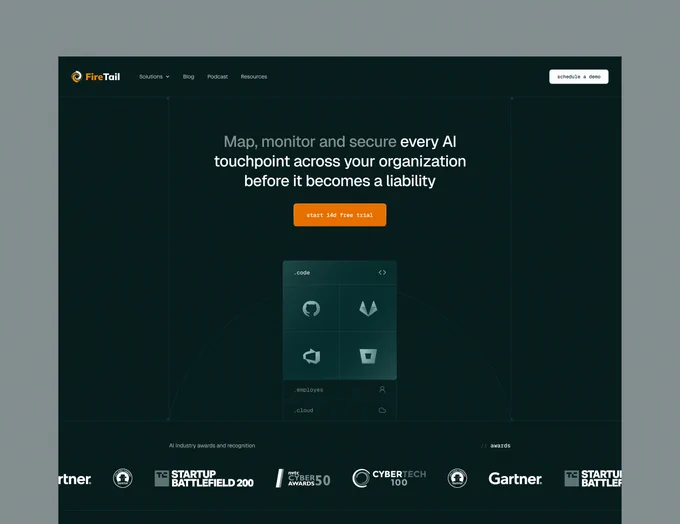Select the Bitbucket icon tile

(368, 356)
